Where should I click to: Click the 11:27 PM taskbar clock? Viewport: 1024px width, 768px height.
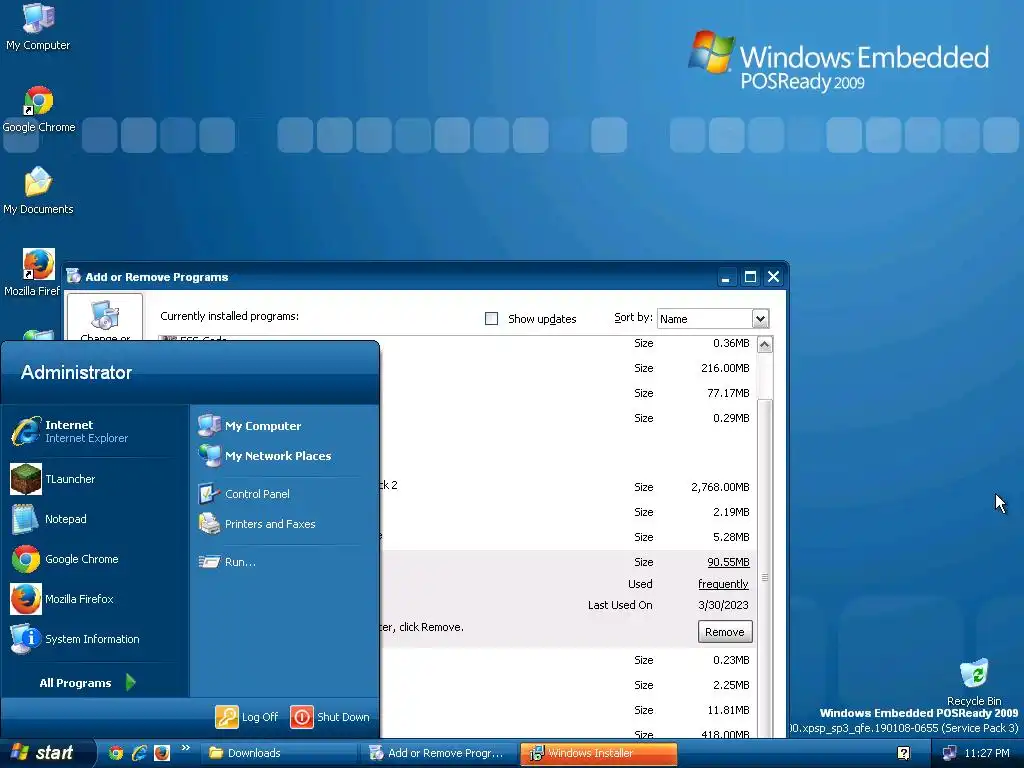[987, 753]
